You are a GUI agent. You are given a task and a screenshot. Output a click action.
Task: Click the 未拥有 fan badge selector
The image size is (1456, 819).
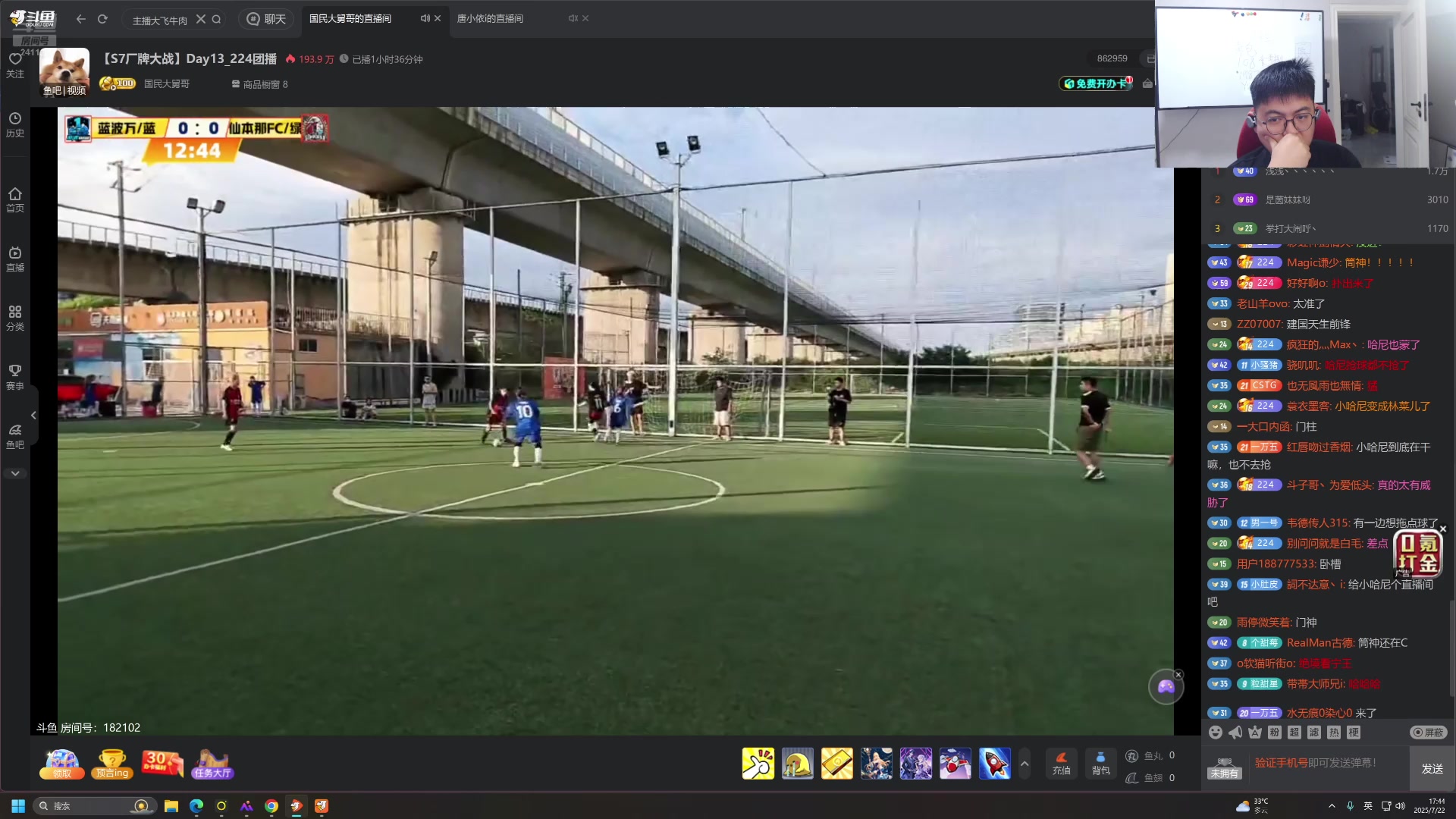1225,768
